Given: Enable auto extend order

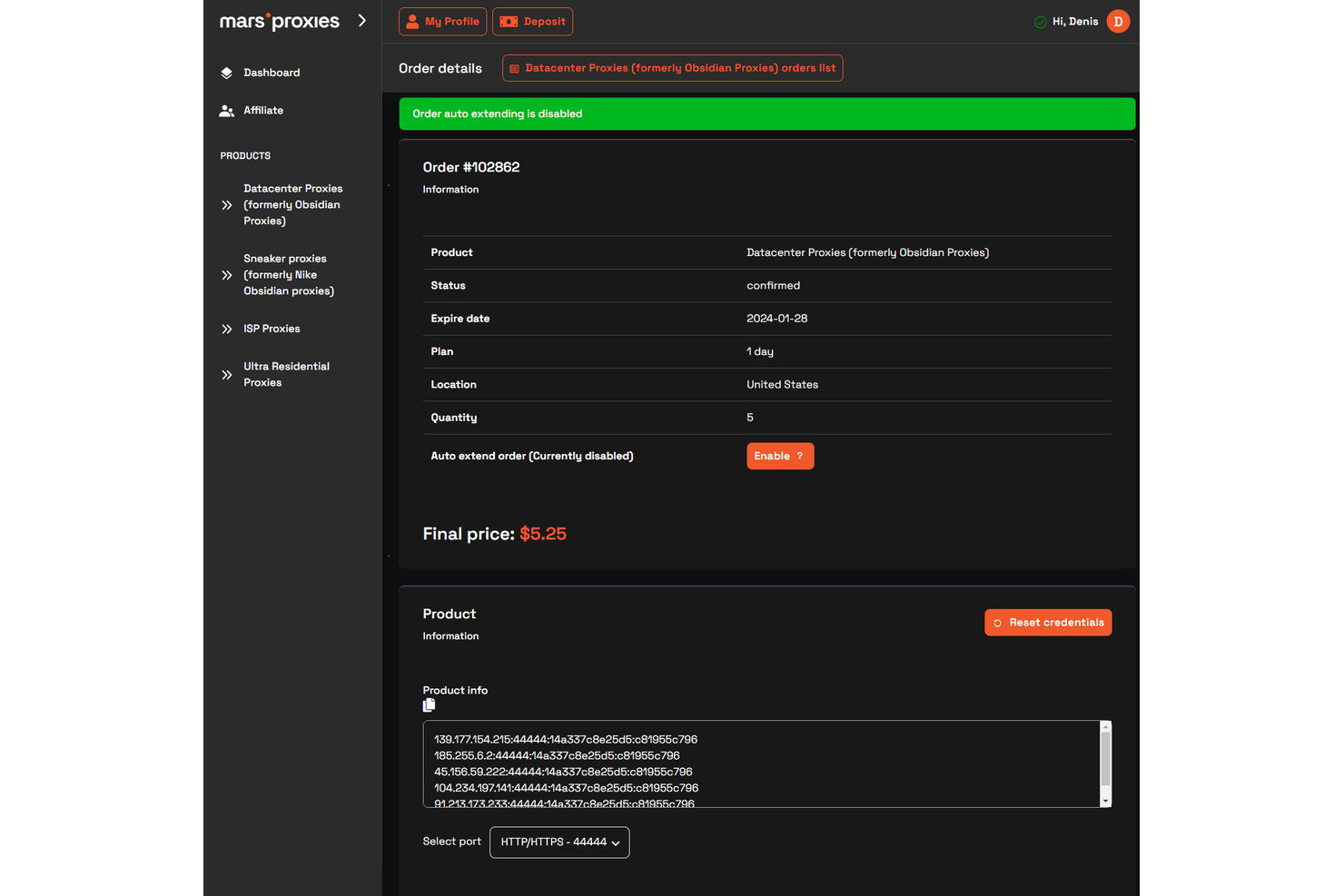Looking at the screenshot, I should (780, 457).
